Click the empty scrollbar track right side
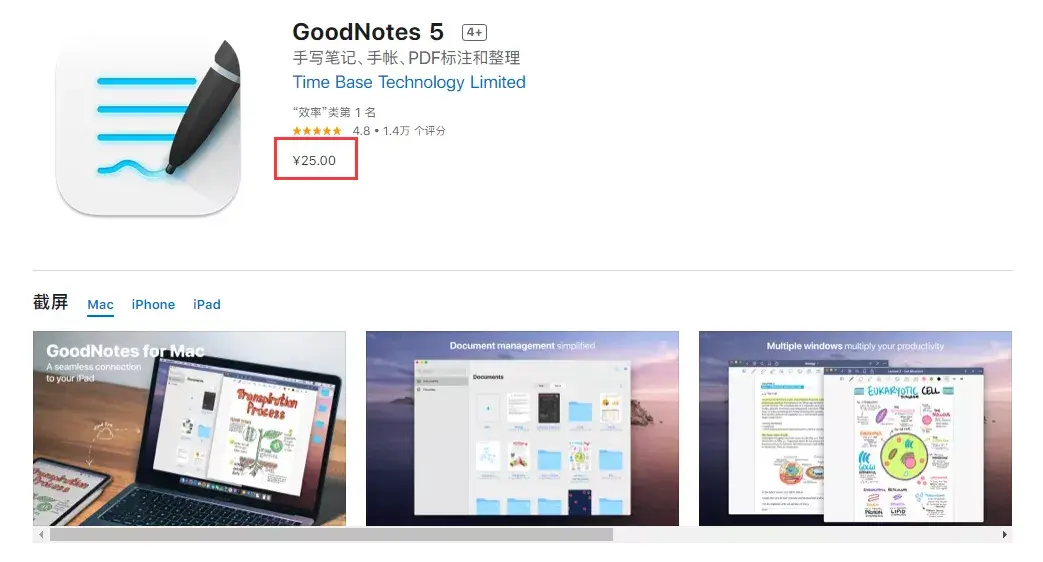Viewport: 1043px width, 562px height. pyautogui.click(x=805, y=534)
